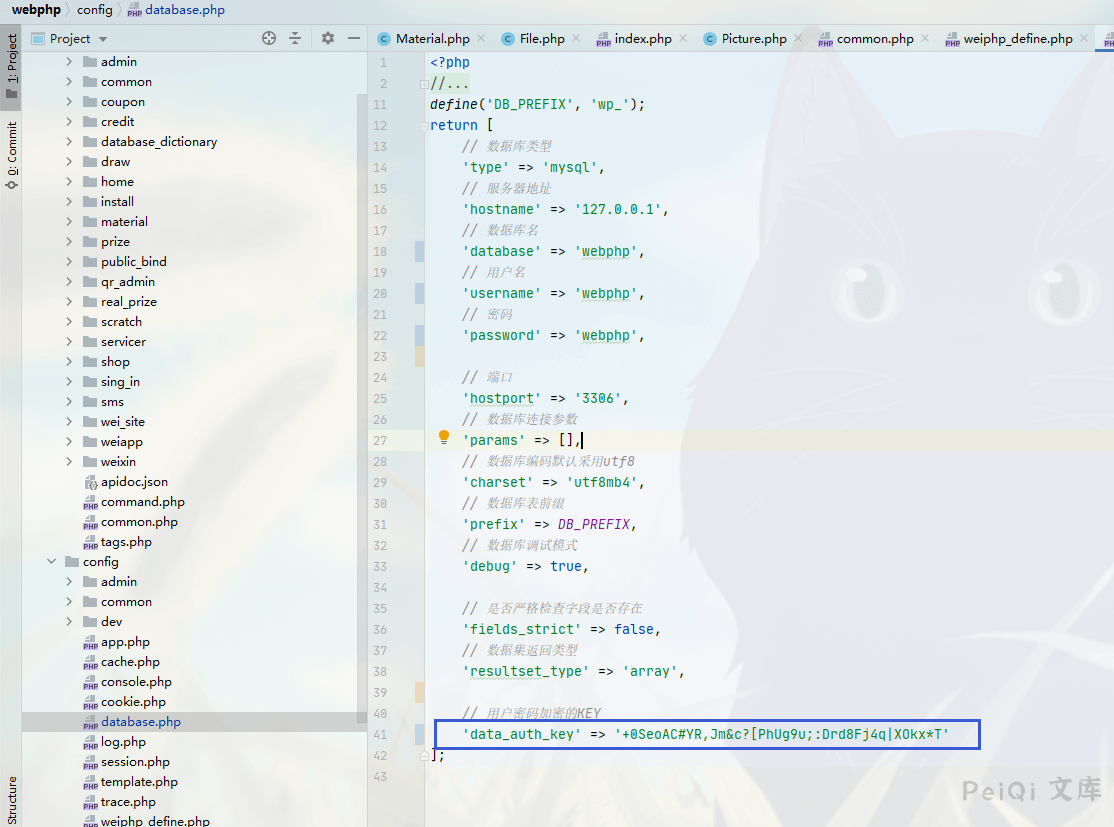Switch to the Picture.php tab
1114x827 pixels.
(753, 38)
